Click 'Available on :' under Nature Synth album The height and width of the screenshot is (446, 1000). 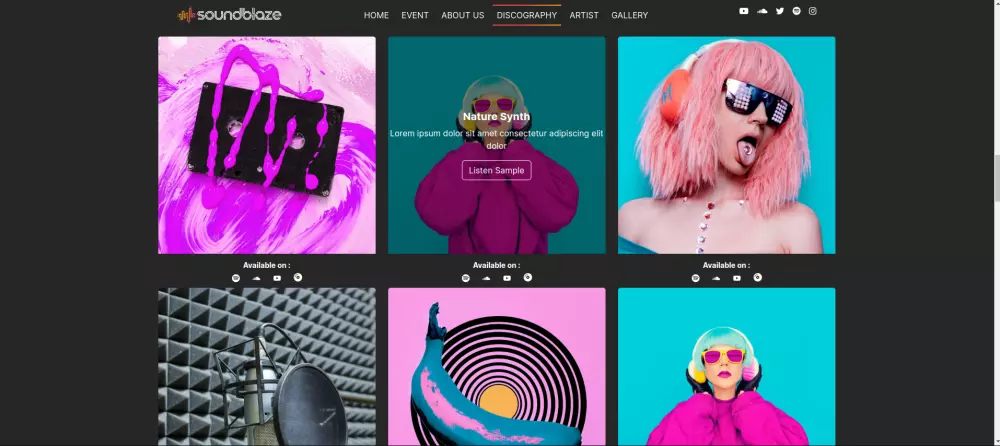497,265
